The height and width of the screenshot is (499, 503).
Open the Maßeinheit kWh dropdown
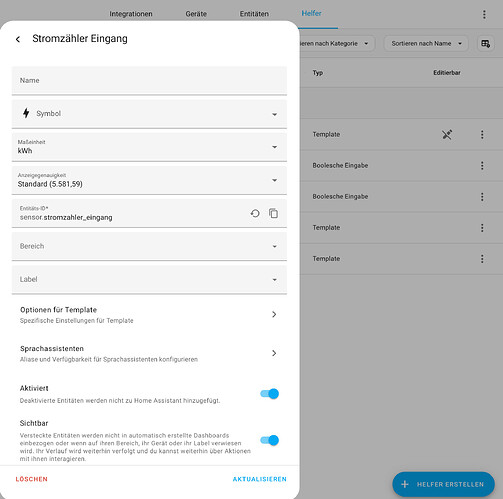click(x=149, y=147)
